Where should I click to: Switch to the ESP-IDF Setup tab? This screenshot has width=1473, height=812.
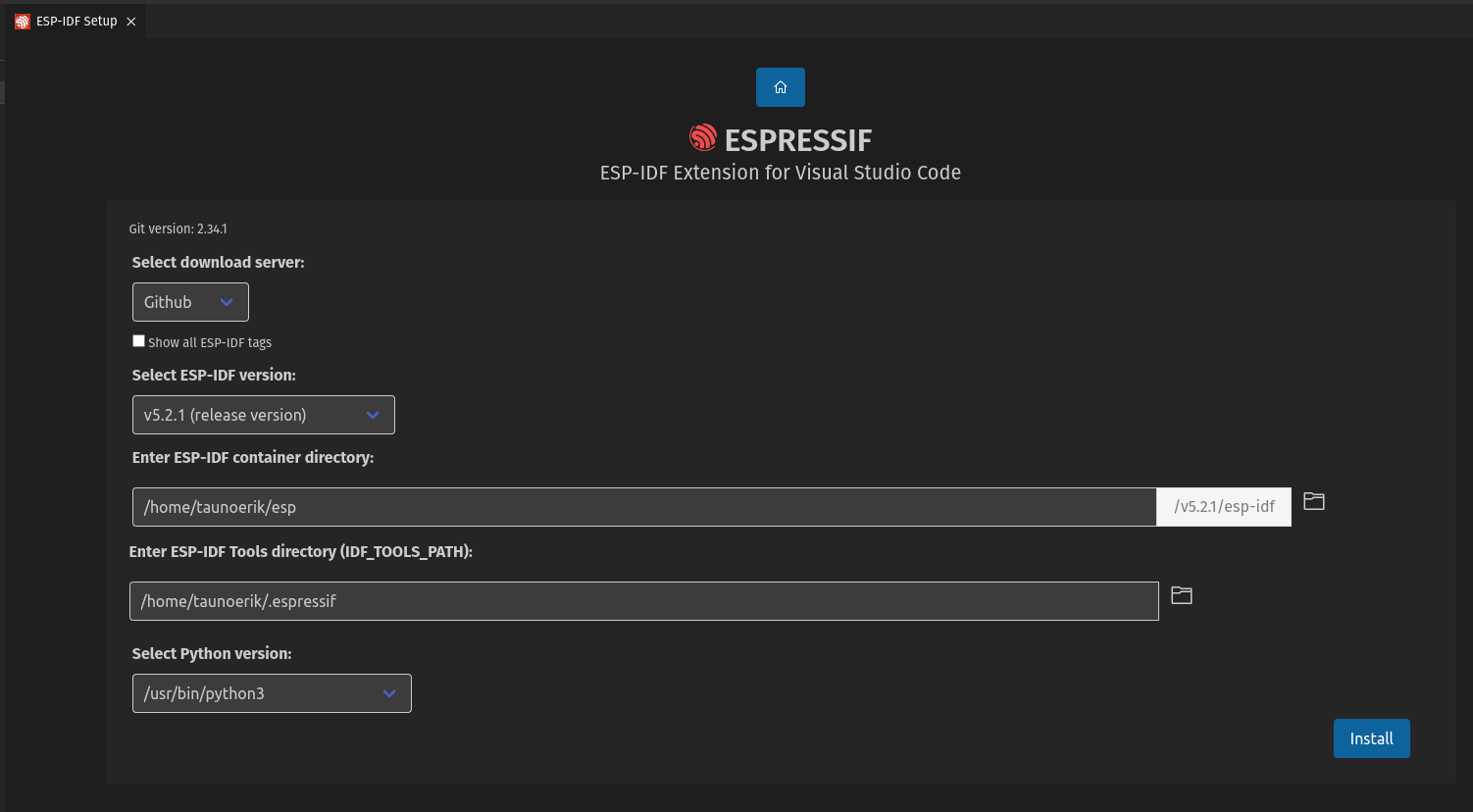coord(76,22)
